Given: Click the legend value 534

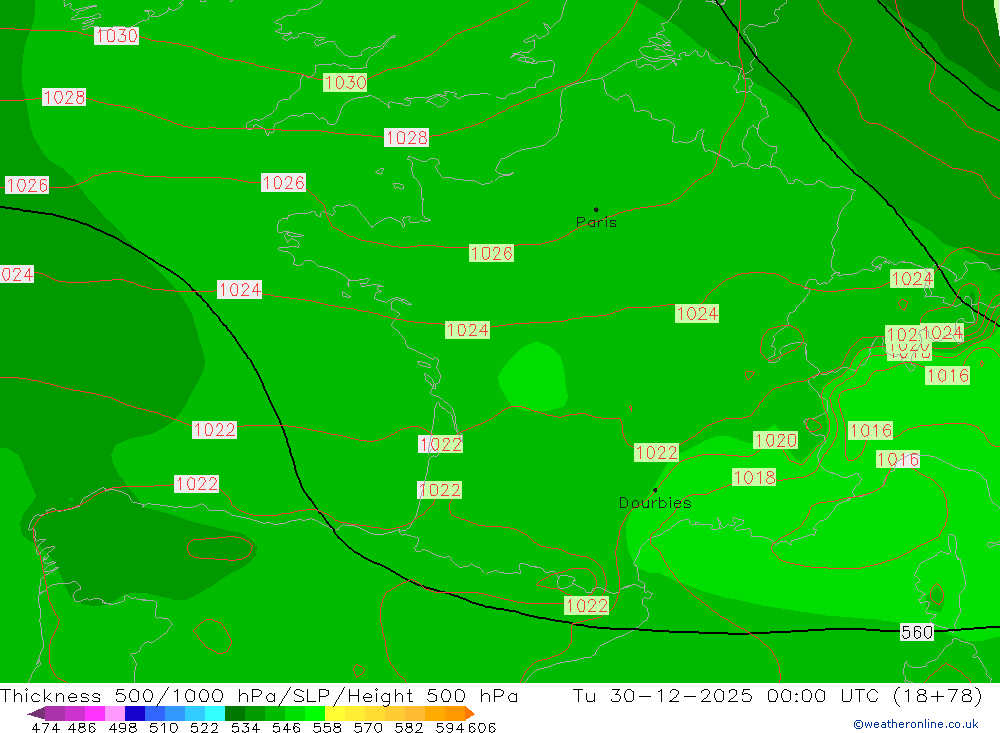Looking at the screenshot, I should [x=245, y=727].
